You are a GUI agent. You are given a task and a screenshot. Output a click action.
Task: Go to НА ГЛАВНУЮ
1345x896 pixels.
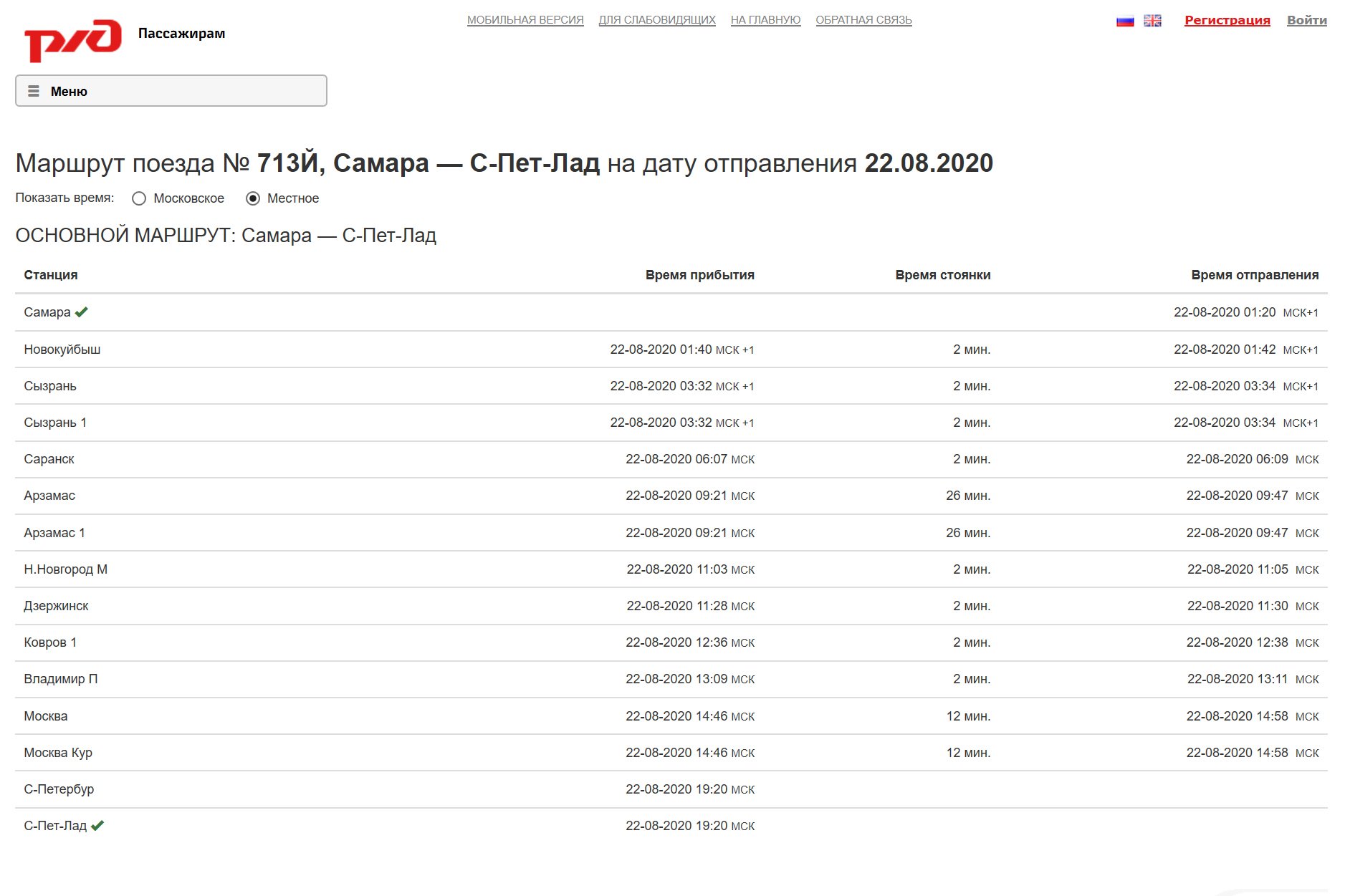coord(765,20)
